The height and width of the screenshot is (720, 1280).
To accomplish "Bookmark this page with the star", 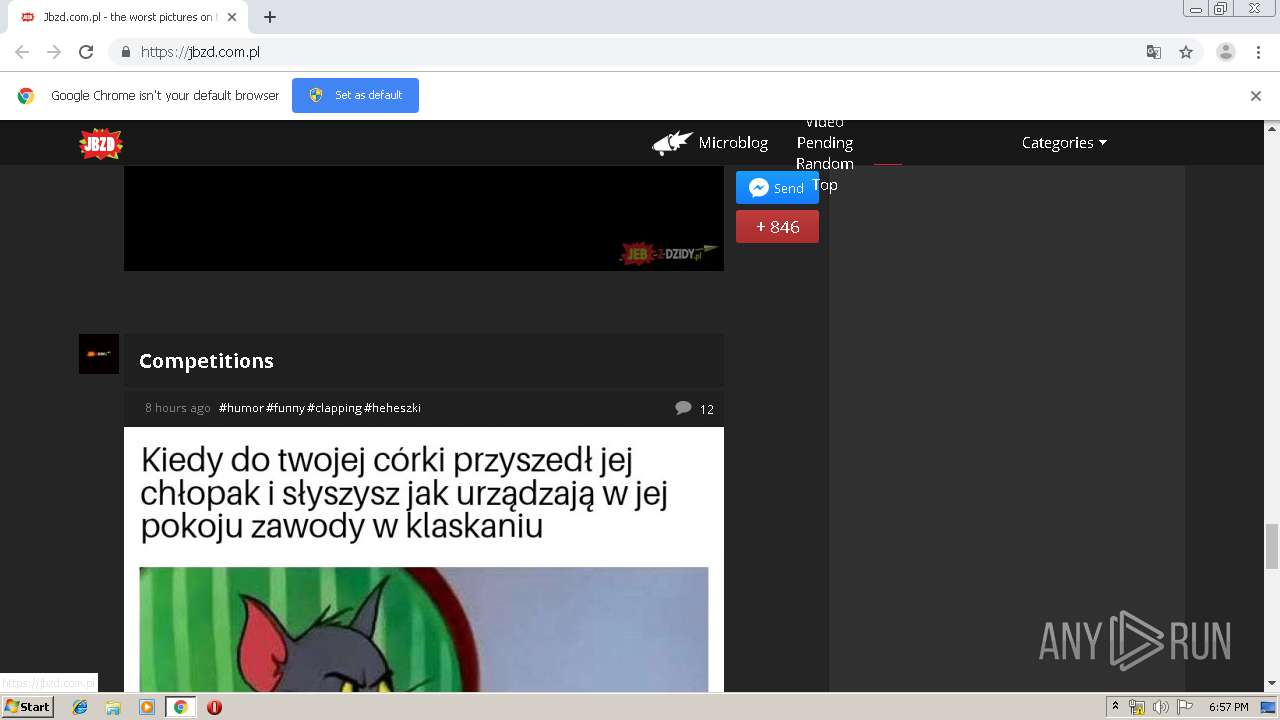I will point(1186,52).
